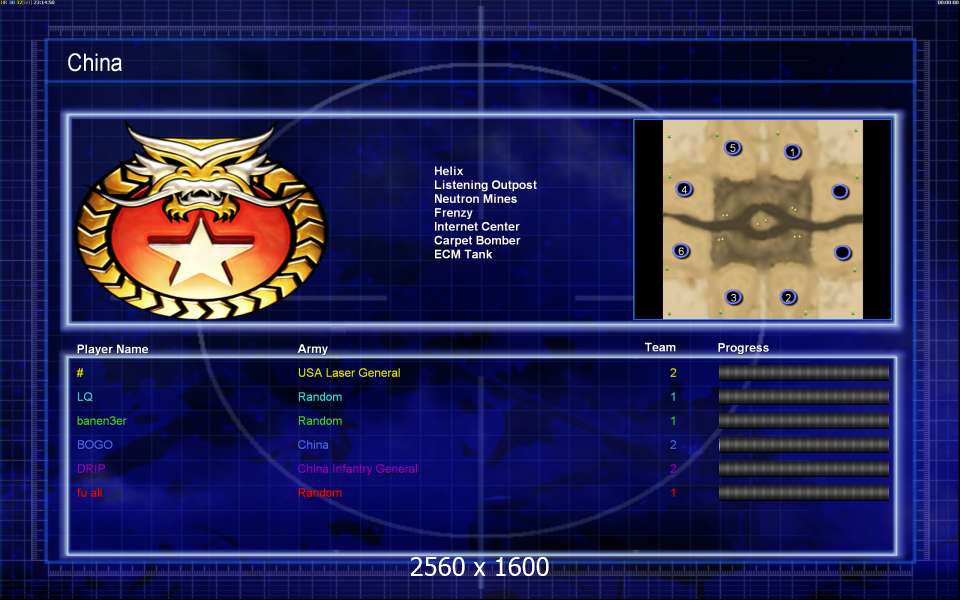Click LQ's Random army text
960x600 pixels.
click(x=320, y=397)
